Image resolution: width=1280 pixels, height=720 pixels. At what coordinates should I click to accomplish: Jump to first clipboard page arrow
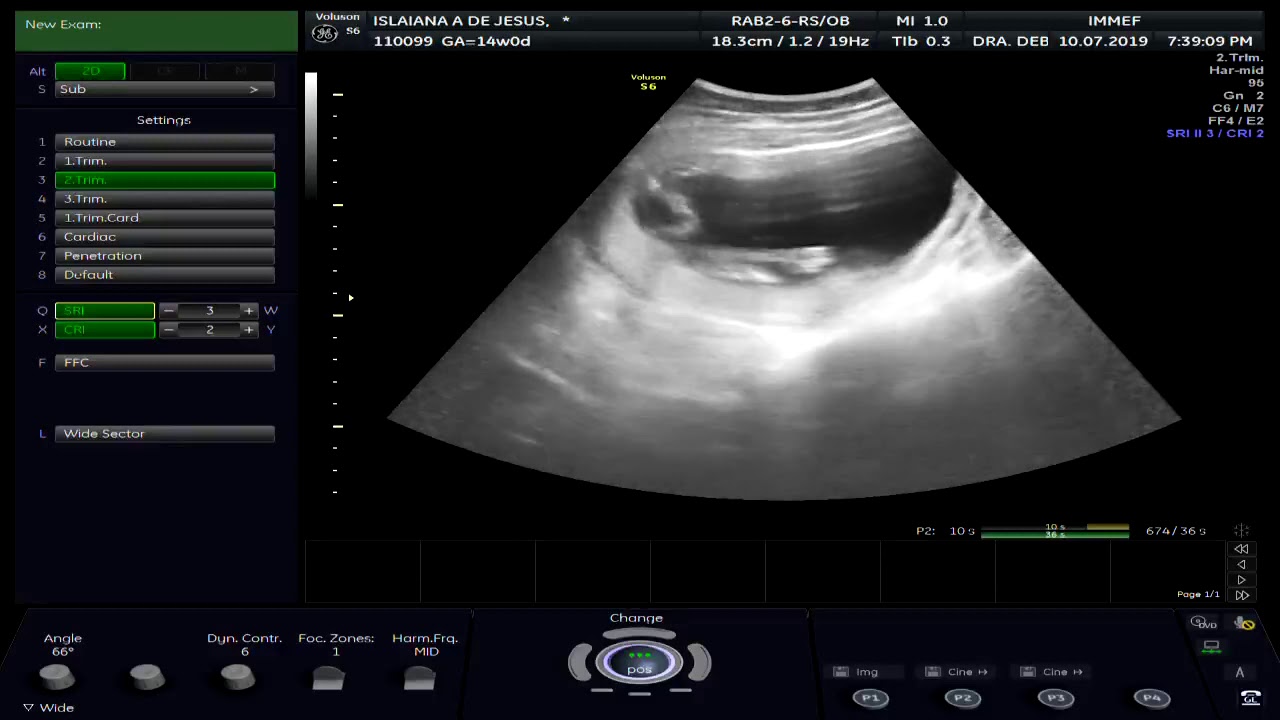point(1241,549)
